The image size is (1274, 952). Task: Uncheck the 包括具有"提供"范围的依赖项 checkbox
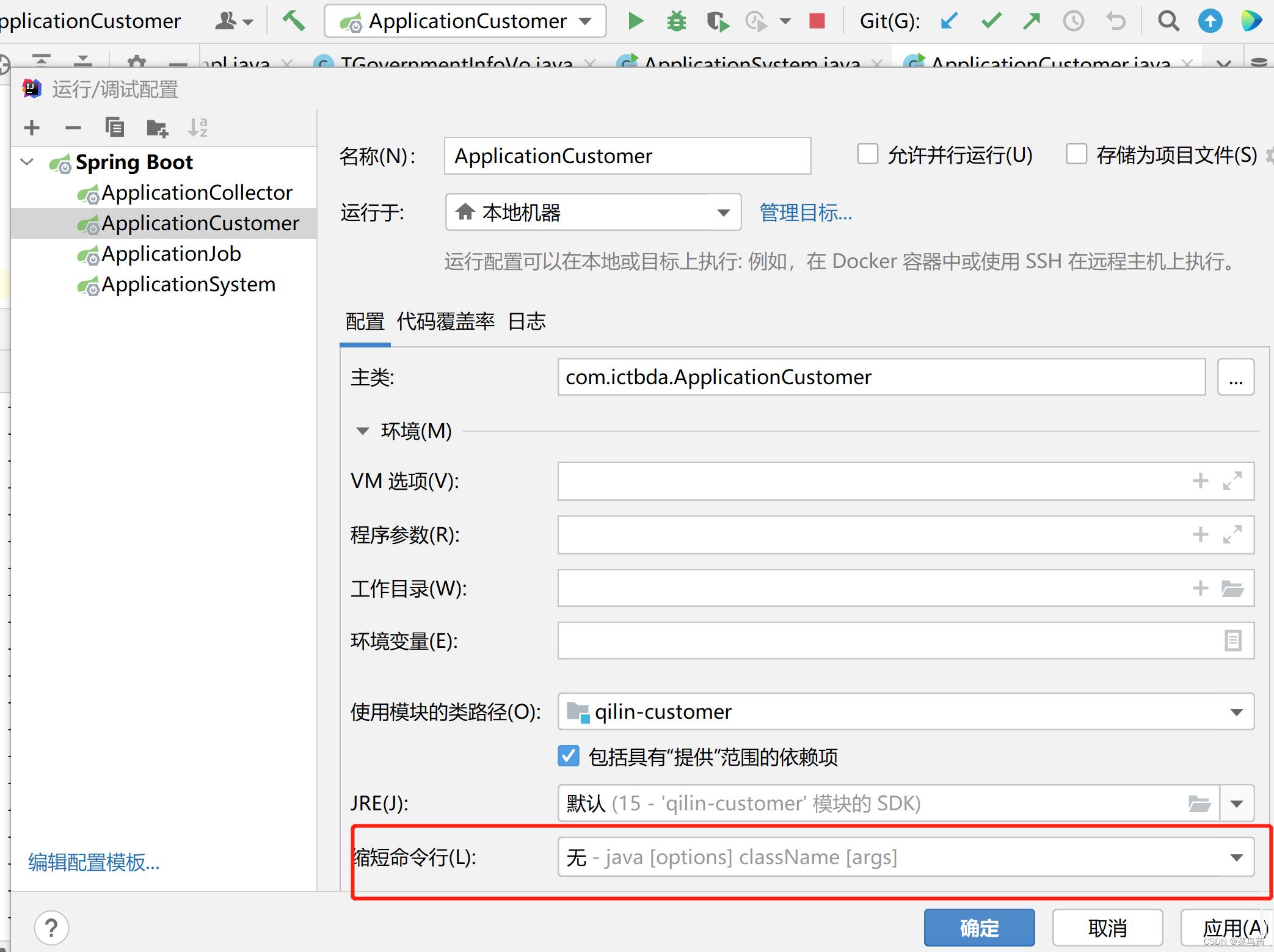click(x=569, y=756)
